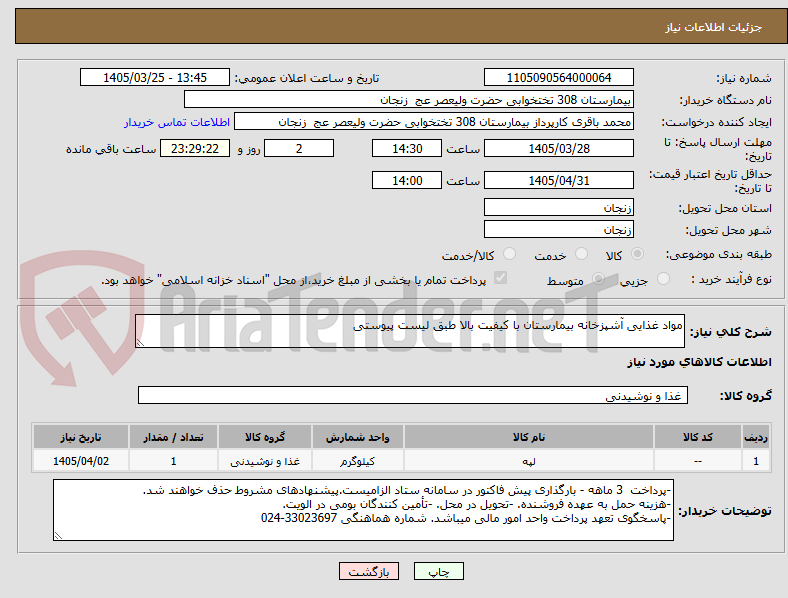Click the item code cell showing --
Image resolution: width=788 pixels, height=598 pixels.
[698, 461]
